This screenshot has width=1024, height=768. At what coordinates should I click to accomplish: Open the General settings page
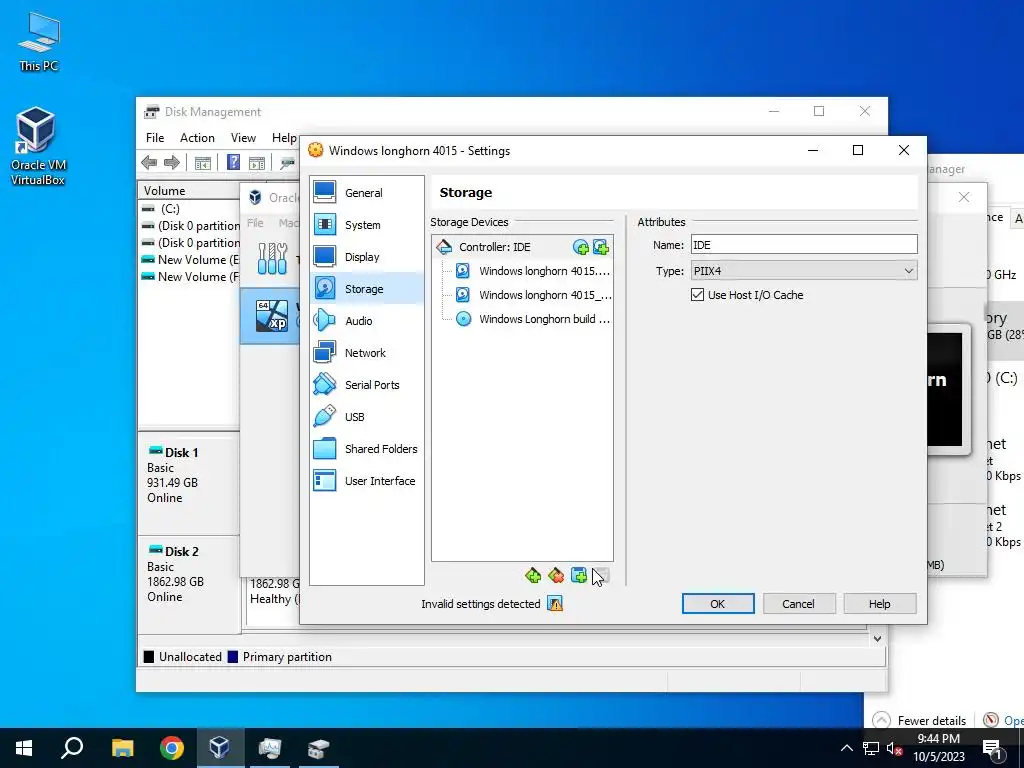[366, 193]
